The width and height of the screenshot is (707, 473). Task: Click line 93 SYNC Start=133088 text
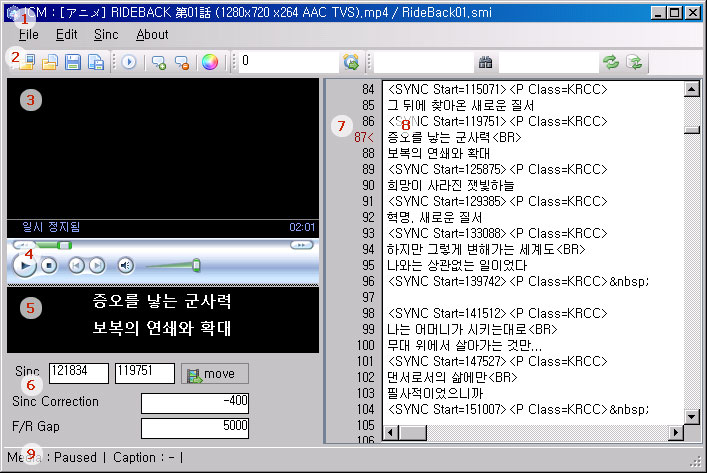497,234
